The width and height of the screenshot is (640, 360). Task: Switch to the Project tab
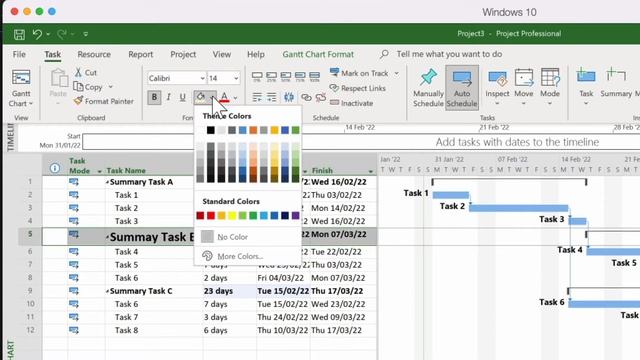(x=183, y=54)
